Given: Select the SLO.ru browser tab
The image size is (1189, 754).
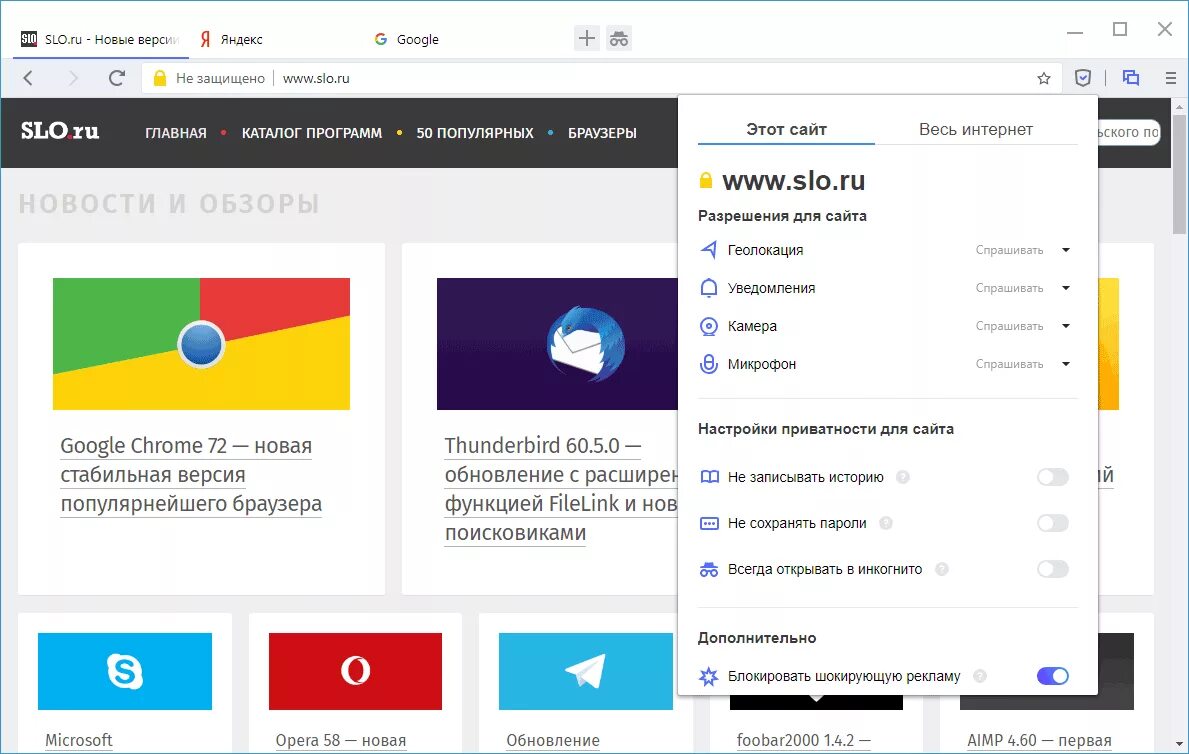Looking at the screenshot, I should [101, 39].
